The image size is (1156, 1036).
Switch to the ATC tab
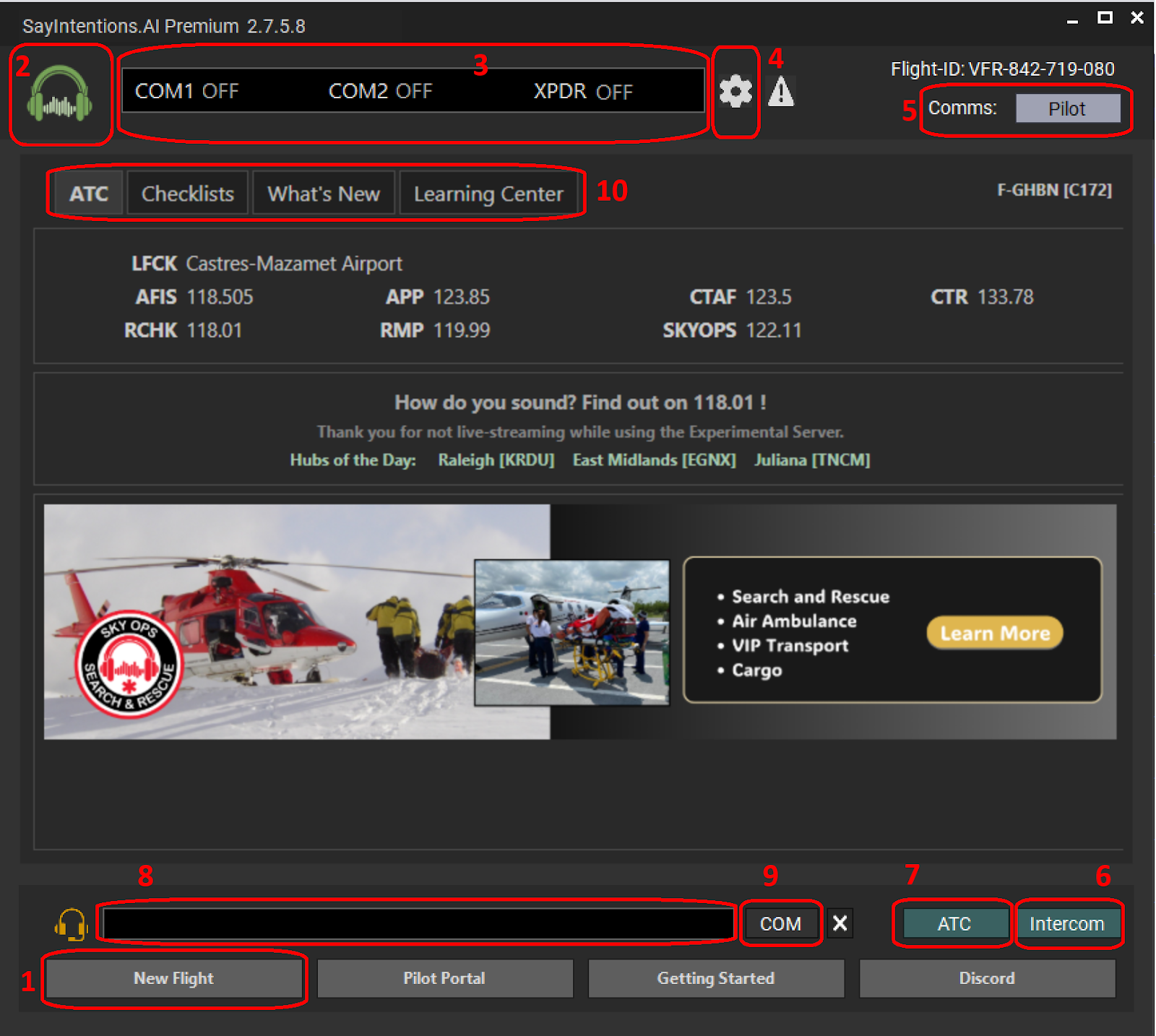coord(89,194)
